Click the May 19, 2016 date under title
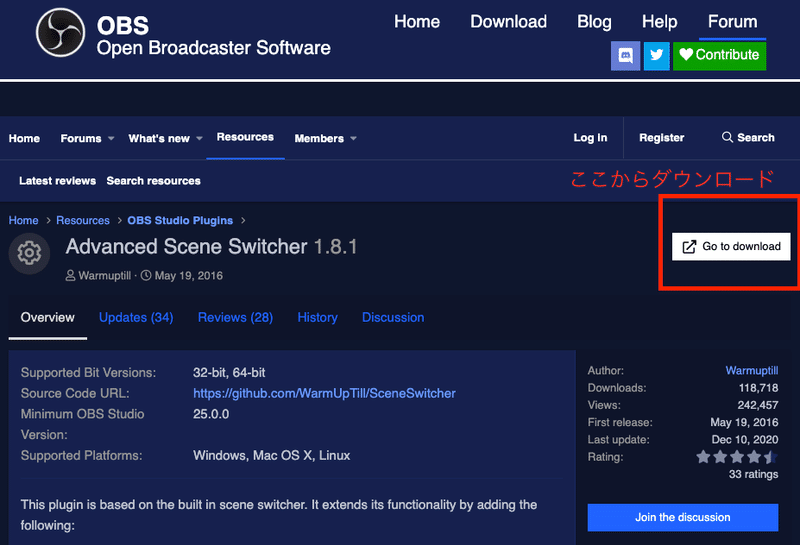Image resolution: width=800 pixels, height=545 pixels. coord(189,276)
